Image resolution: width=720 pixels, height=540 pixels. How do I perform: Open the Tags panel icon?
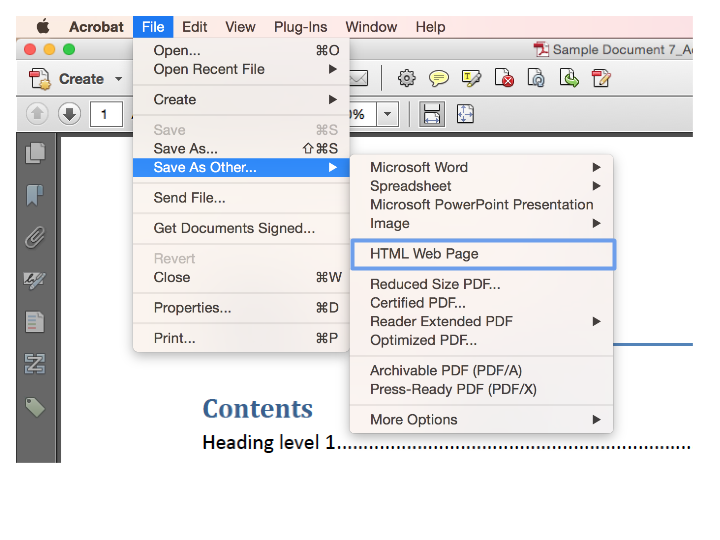point(35,407)
